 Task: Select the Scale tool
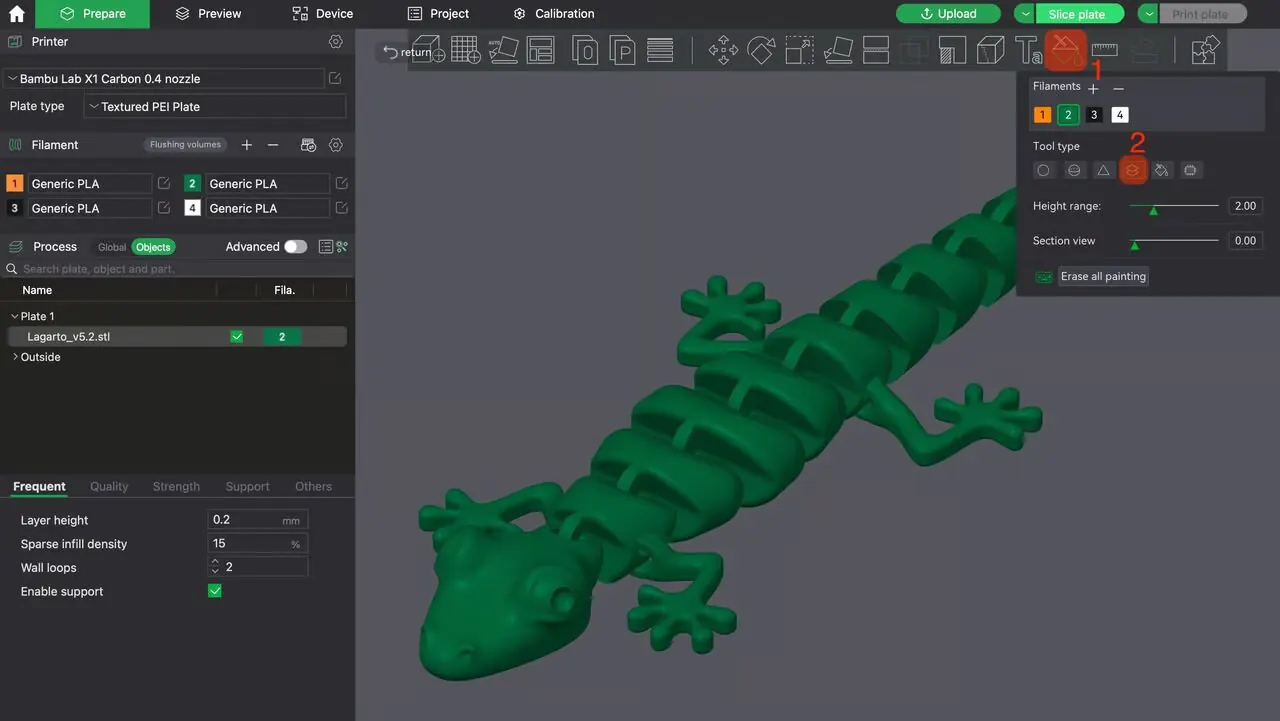click(x=799, y=49)
